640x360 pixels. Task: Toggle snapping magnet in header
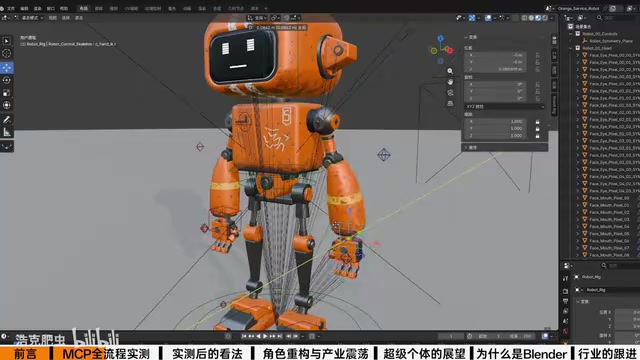tap(287, 18)
